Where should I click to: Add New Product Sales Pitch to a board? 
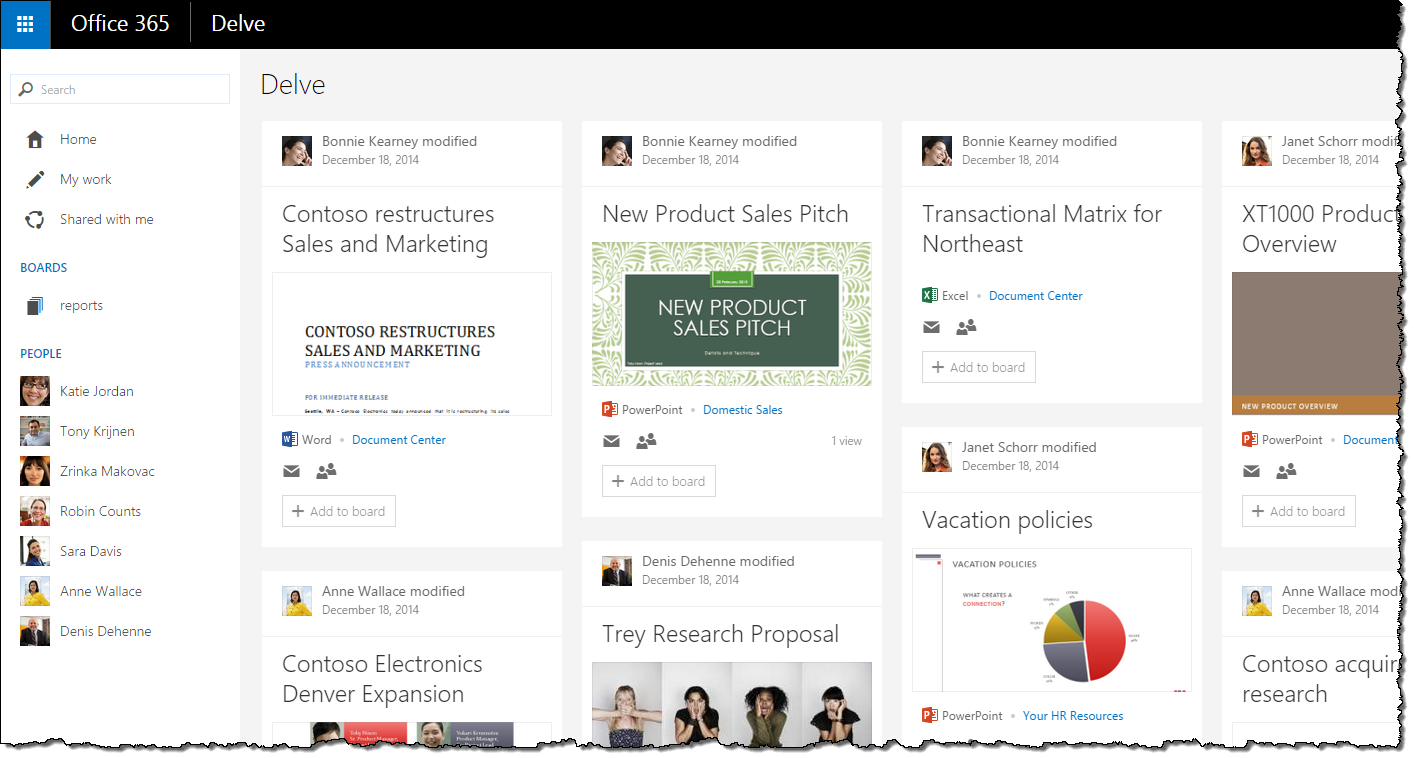click(x=659, y=481)
